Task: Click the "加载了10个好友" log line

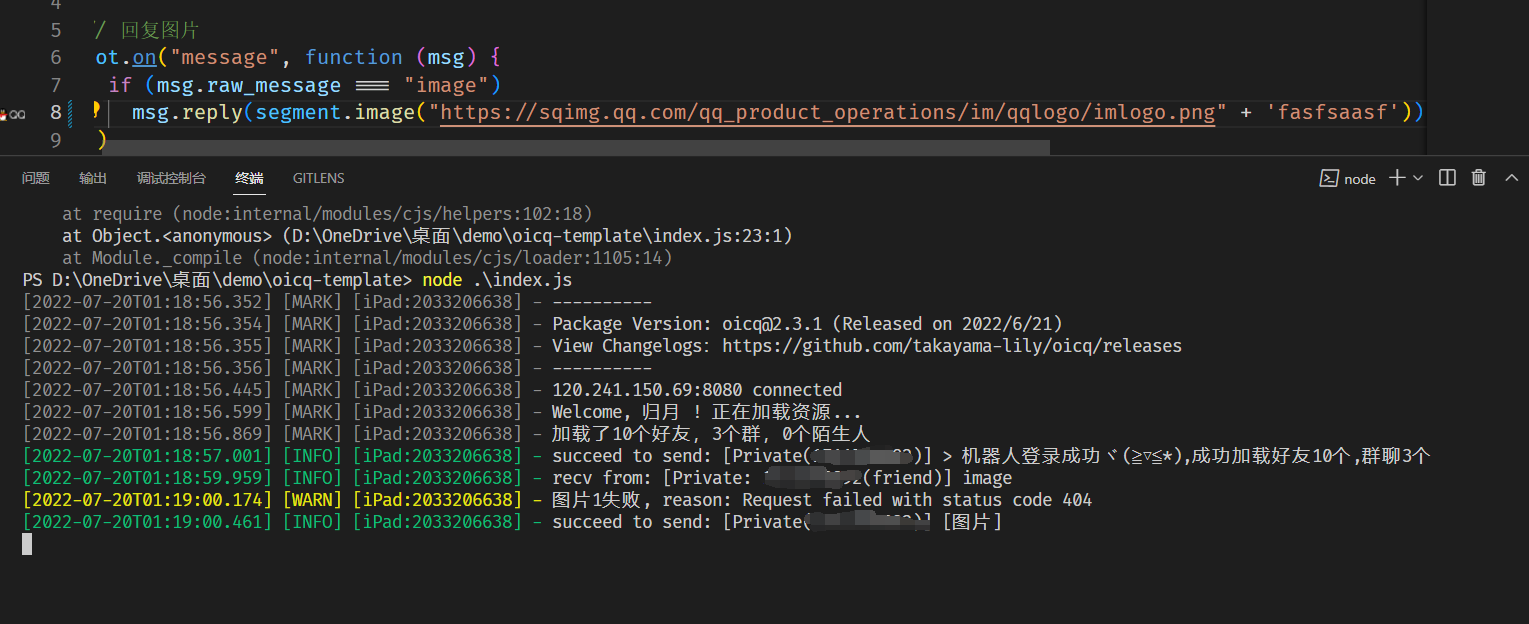Action: click(711, 434)
